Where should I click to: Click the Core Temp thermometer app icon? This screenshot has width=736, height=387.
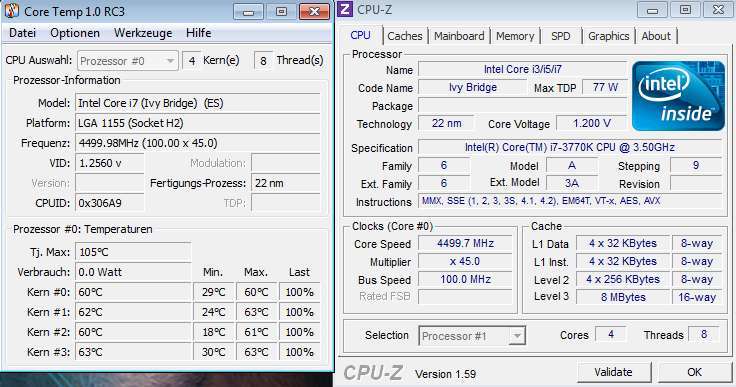coord(12,11)
